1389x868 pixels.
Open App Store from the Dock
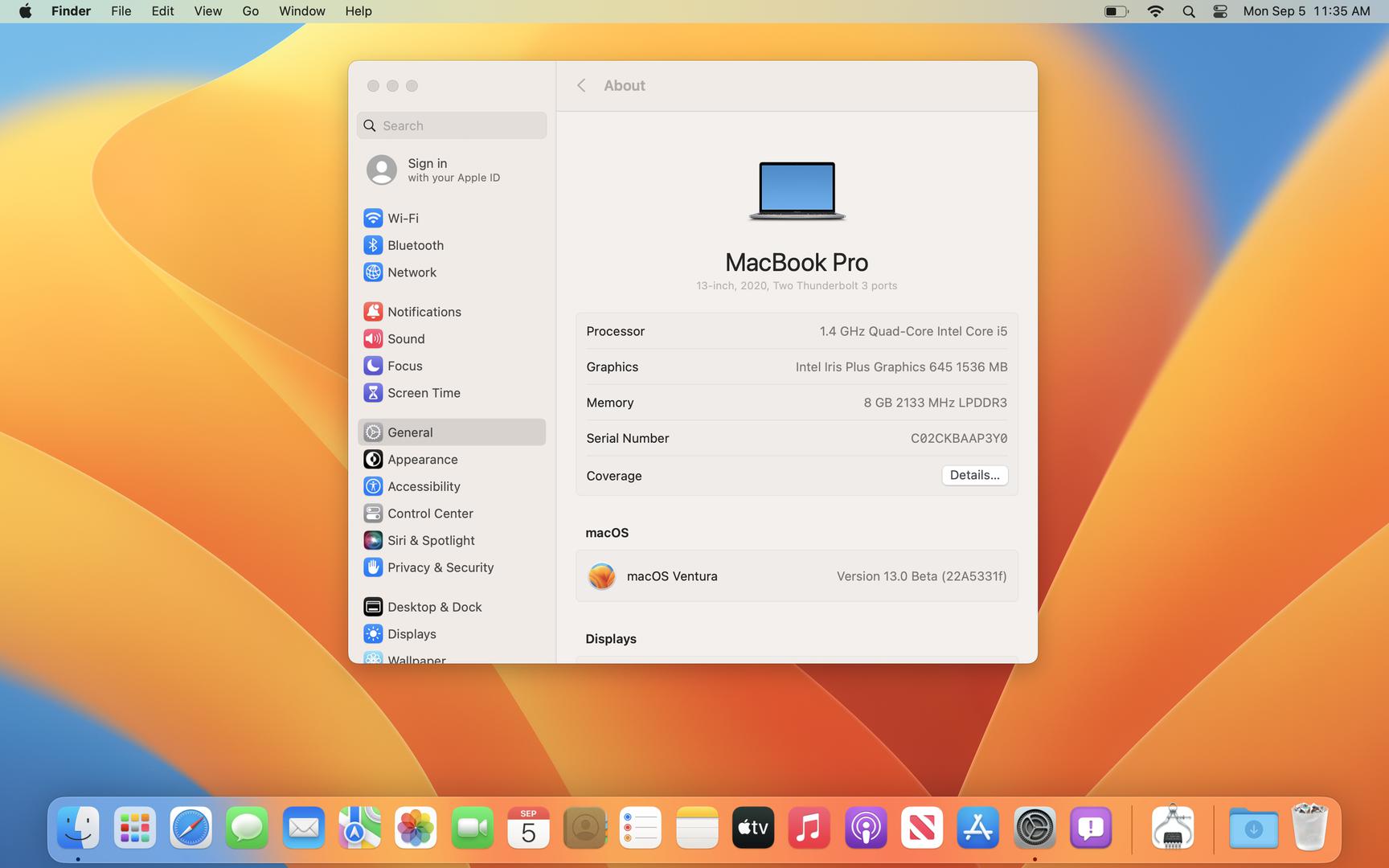coord(978,828)
